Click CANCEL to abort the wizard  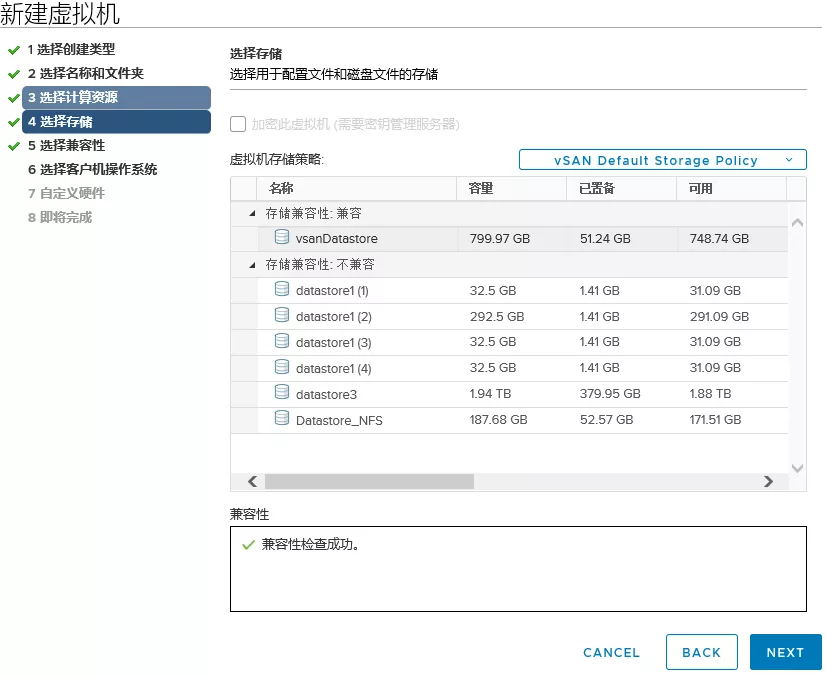[611, 652]
